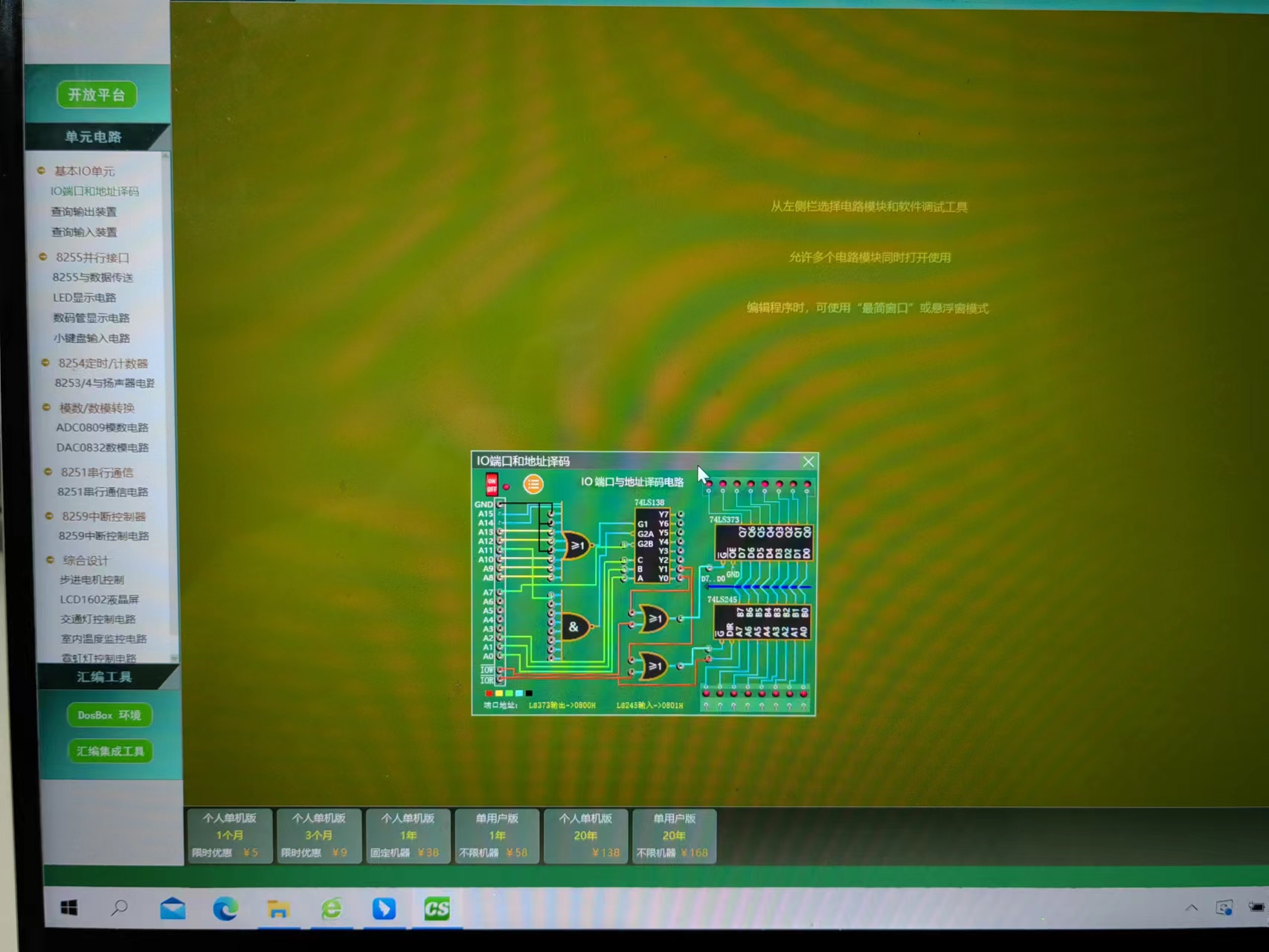
Task: Select the 单元电路 section header
Action: (94, 137)
